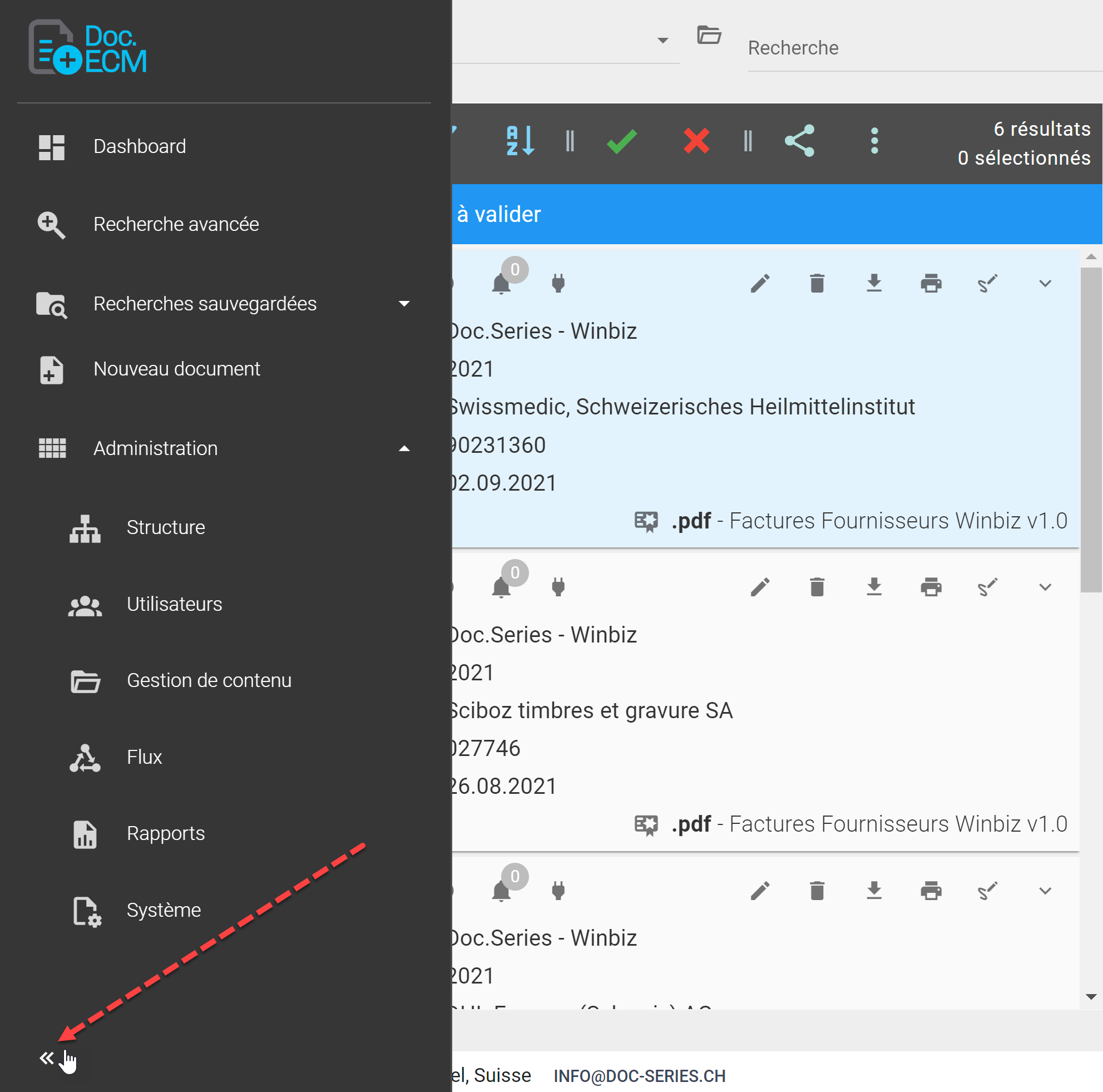1103x1092 pixels.
Task: Click scrollbar up arrow
Action: [x=1091, y=257]
